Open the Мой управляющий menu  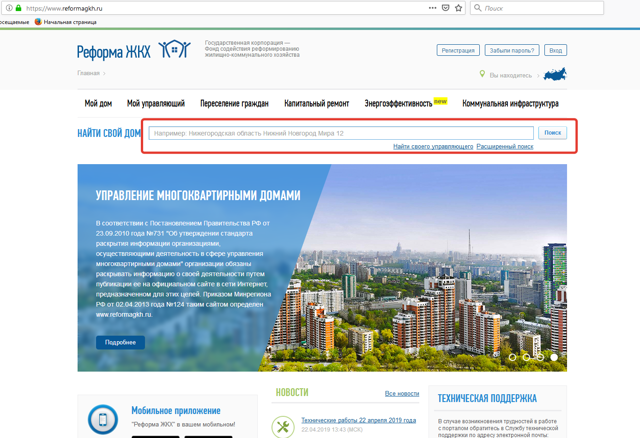(x=156, y=104)
